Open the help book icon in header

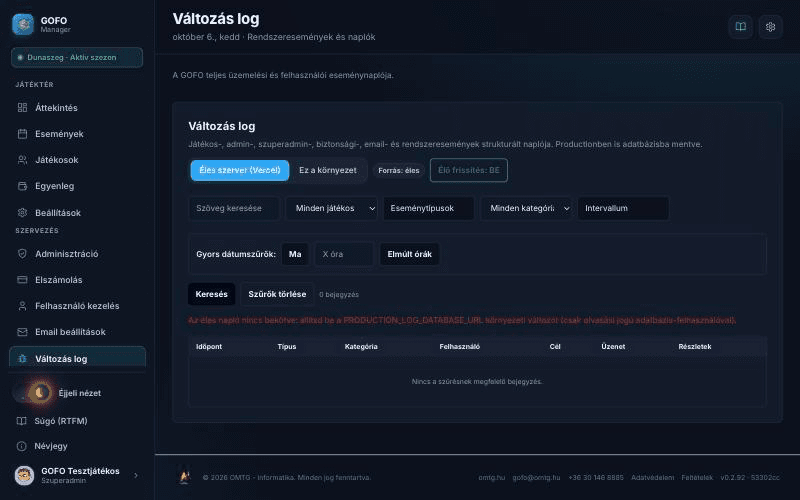740,27
